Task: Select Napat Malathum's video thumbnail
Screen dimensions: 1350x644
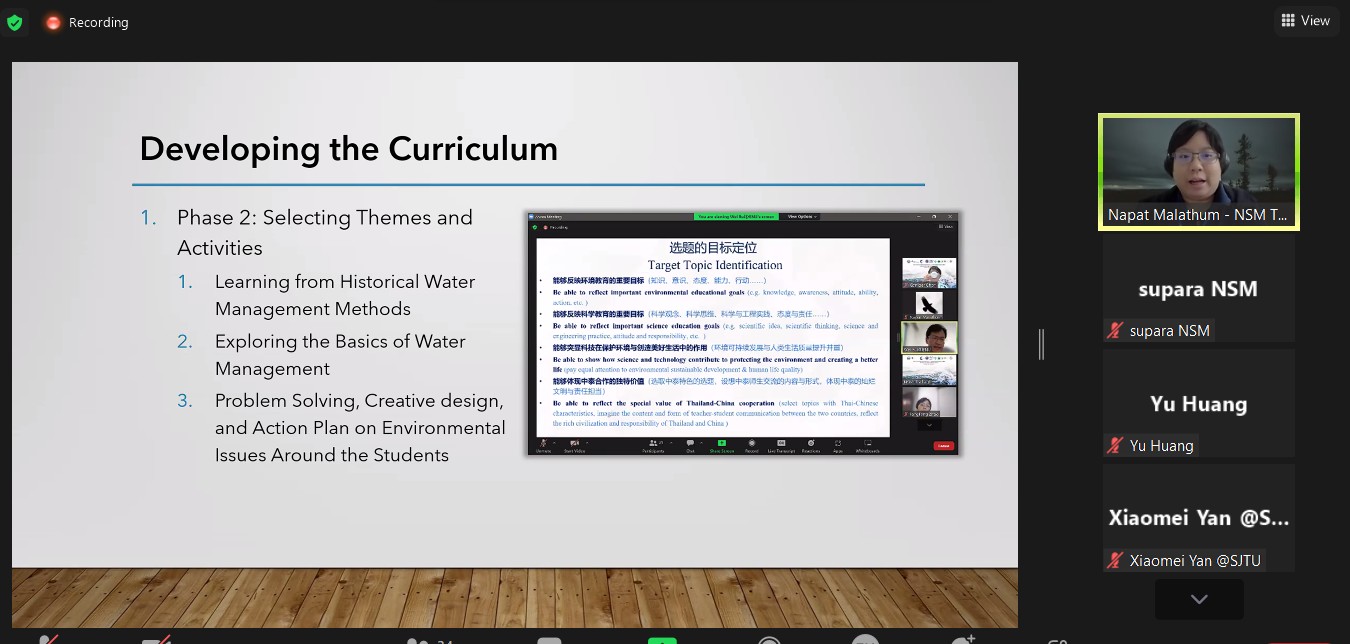Action: 1198,171
